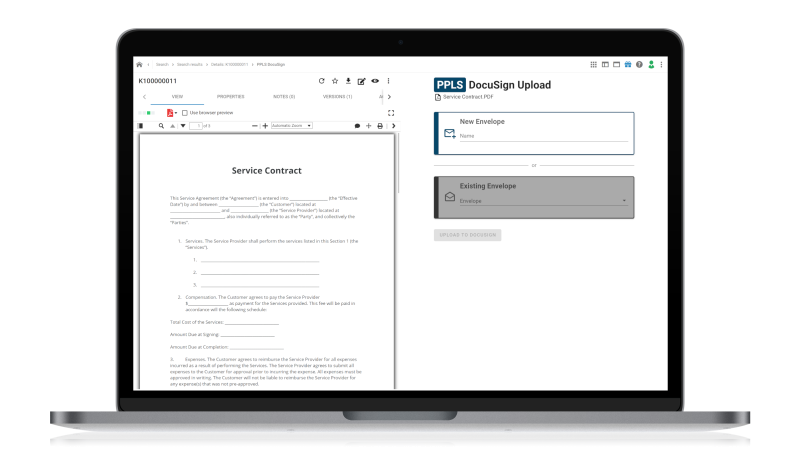Viewport: 800px width, 460px height.
Task: Switch to split panel layout icon
Action: [605, 65]
